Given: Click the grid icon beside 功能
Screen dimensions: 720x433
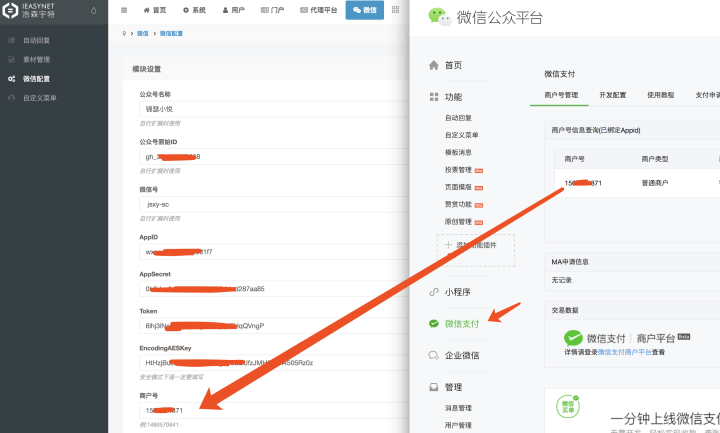Looking at the screenshot, I should click(x=434, y=97).
